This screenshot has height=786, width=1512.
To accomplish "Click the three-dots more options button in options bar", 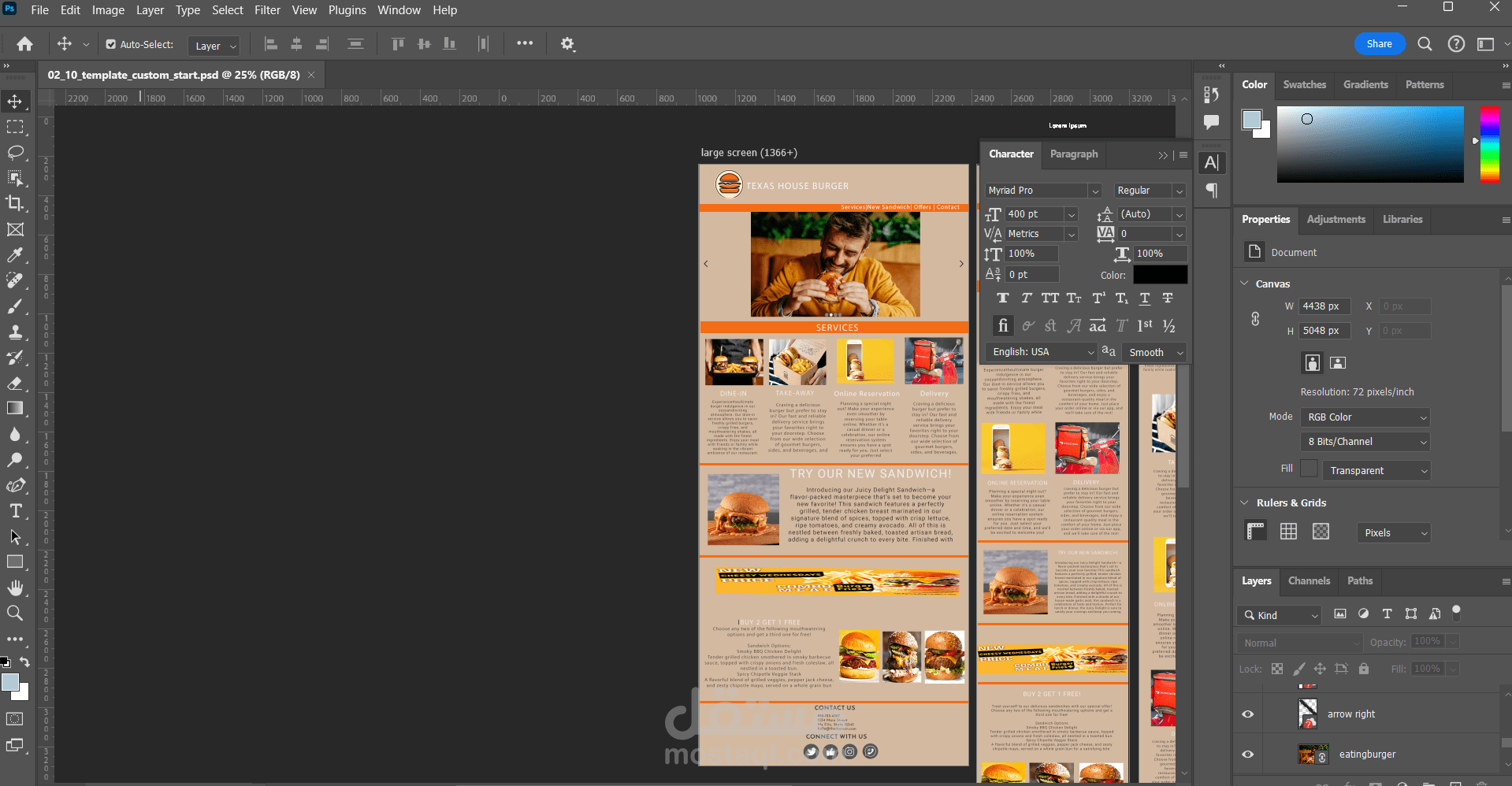I will [x=525, y=43].
